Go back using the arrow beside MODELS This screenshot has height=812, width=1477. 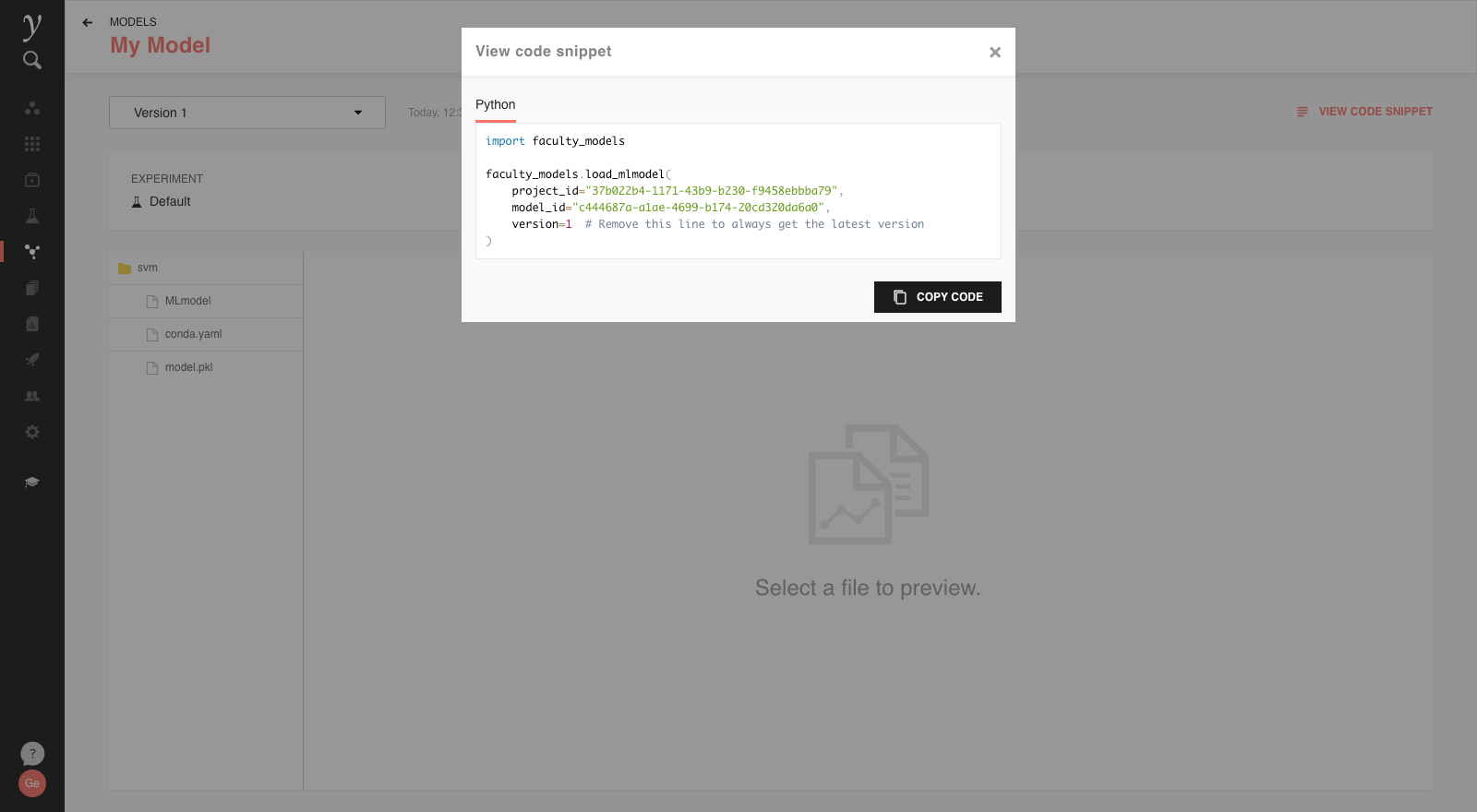pos(88,22)
